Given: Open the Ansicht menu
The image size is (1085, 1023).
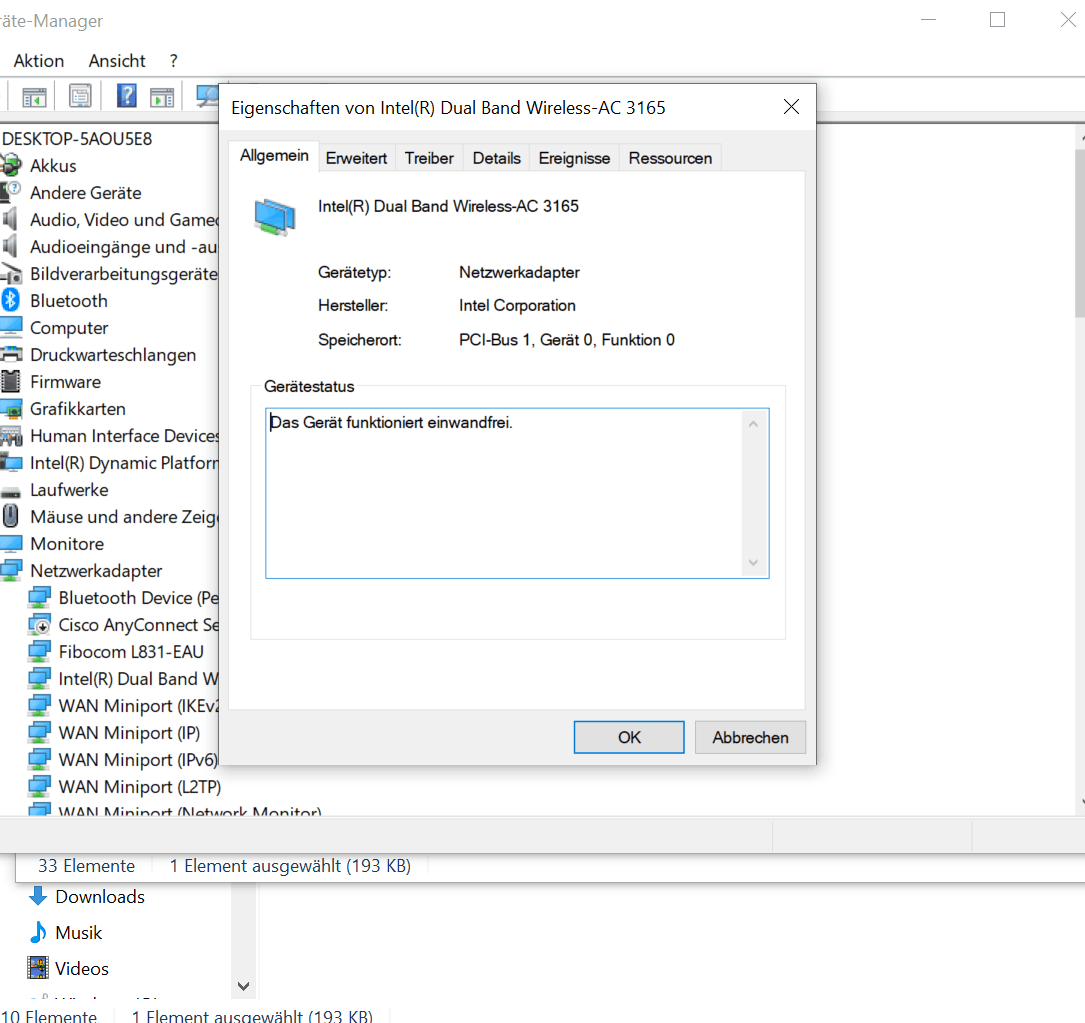Looking at the screenshot, I should [x=117, y=61].
